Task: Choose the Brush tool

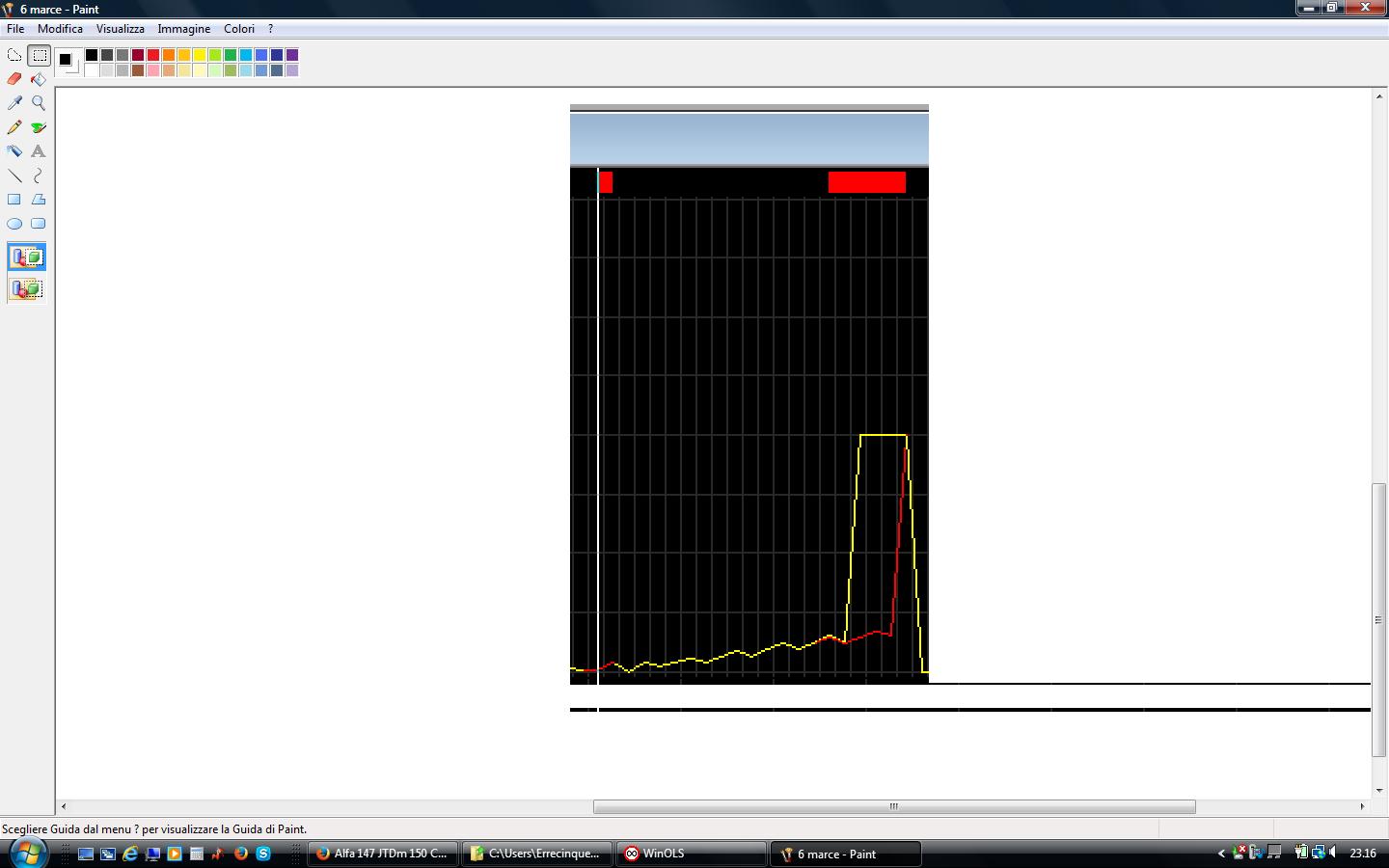Action: point(39,127)
